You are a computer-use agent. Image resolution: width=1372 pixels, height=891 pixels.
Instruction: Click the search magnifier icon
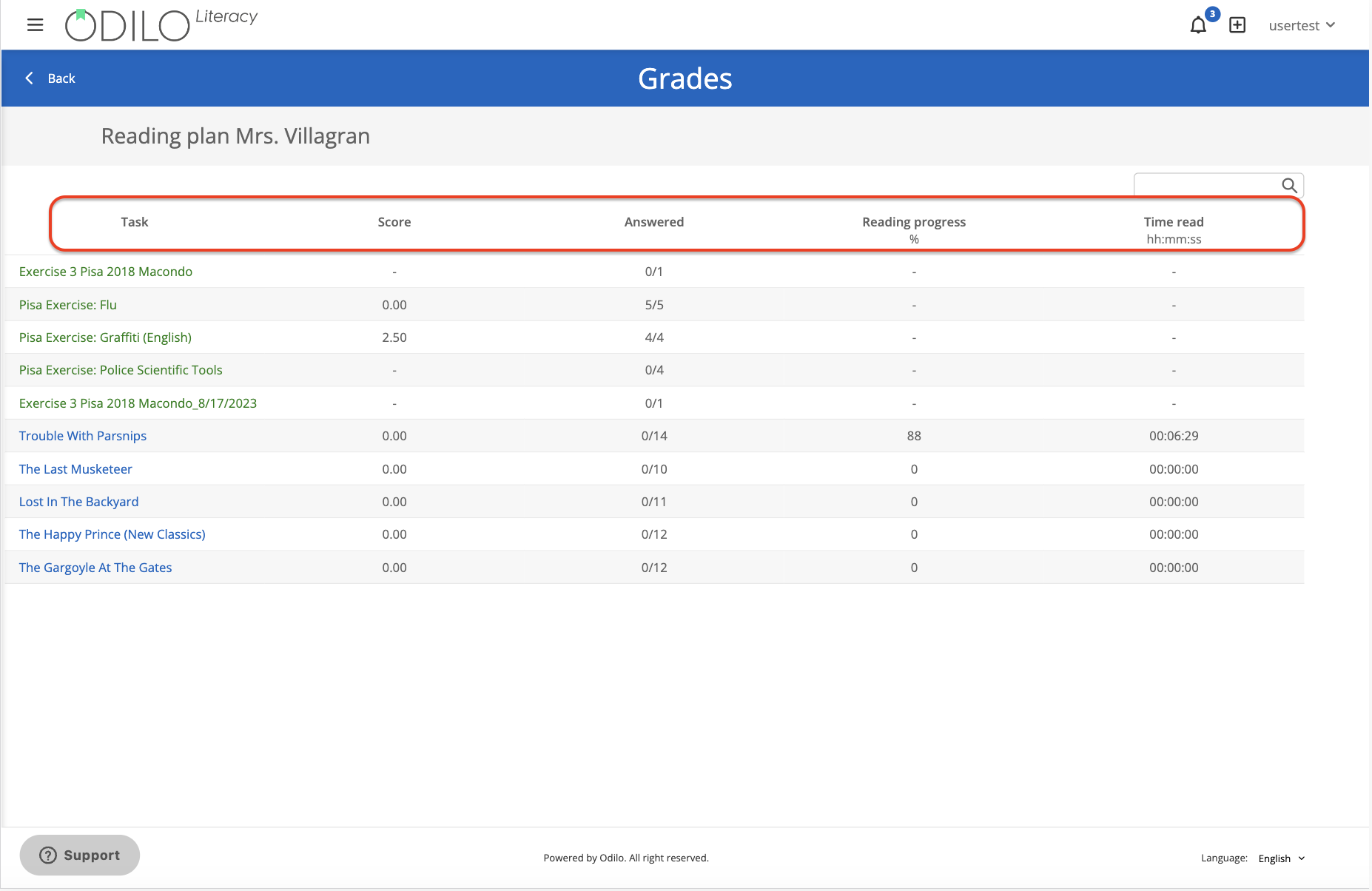point(1289,185)
